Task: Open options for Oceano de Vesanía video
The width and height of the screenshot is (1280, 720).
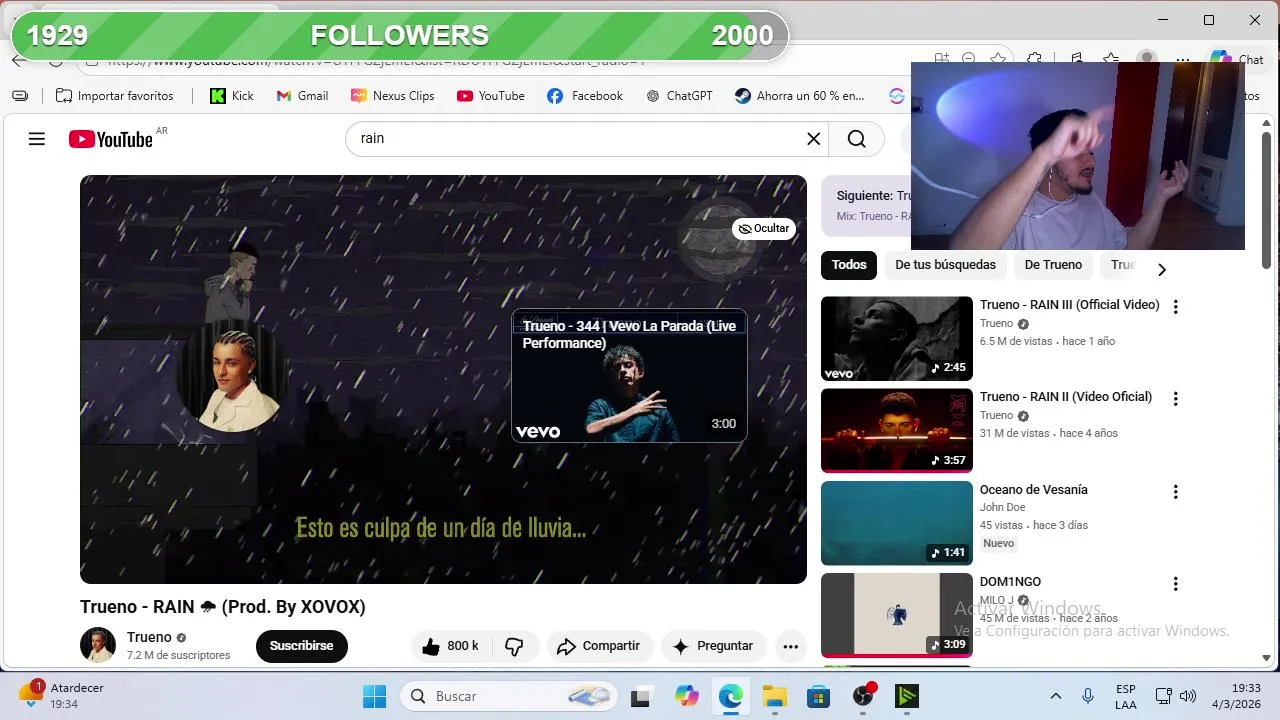Action: (x=1176, y=492)
